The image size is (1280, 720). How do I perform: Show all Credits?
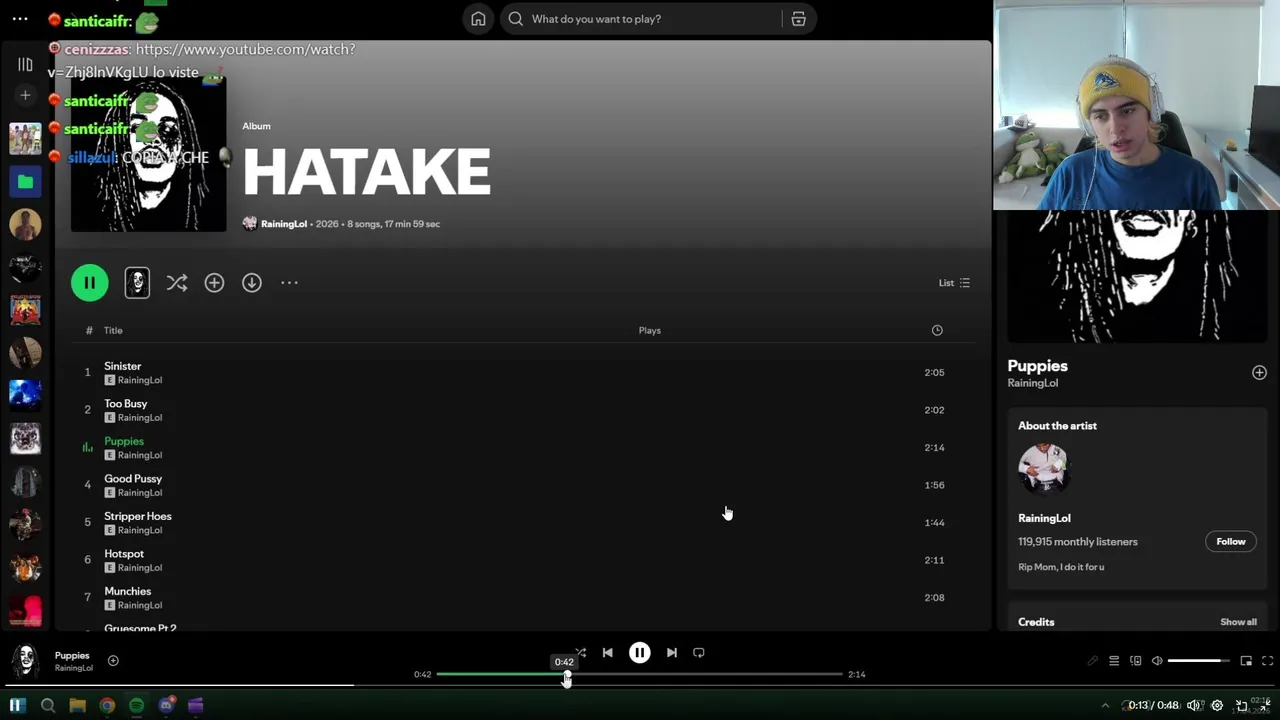(1238, 622)
